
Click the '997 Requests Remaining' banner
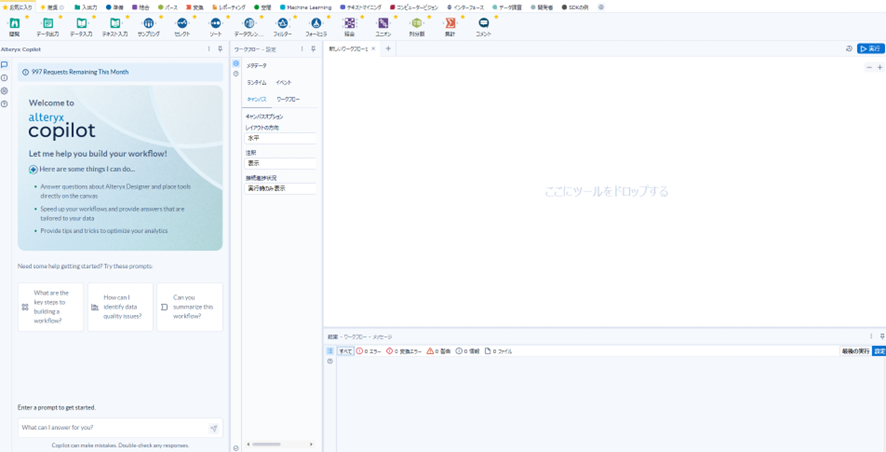pos(120,72)
